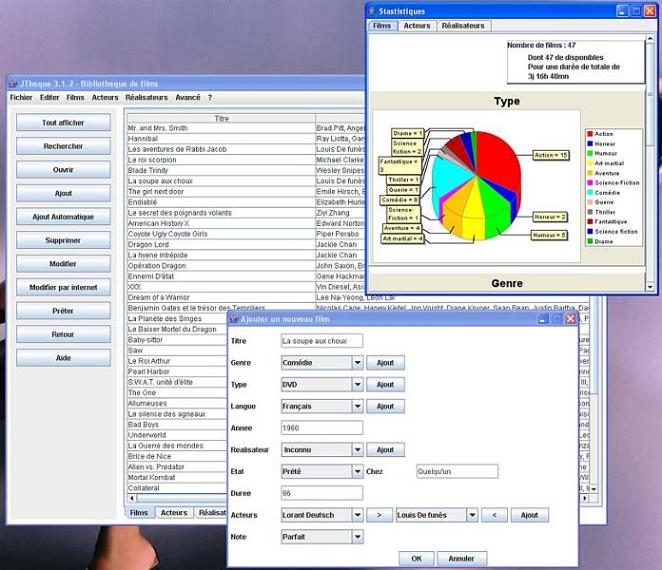Open the Réalisateurs menu in menu bar
Screen dimensions: 662x570
[x=147, y=98]
